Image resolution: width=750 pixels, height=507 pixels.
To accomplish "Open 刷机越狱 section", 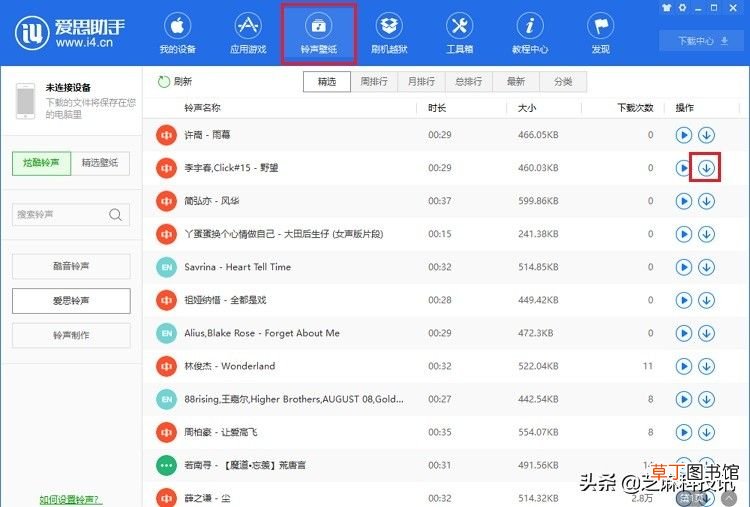I will pos(389,33).
